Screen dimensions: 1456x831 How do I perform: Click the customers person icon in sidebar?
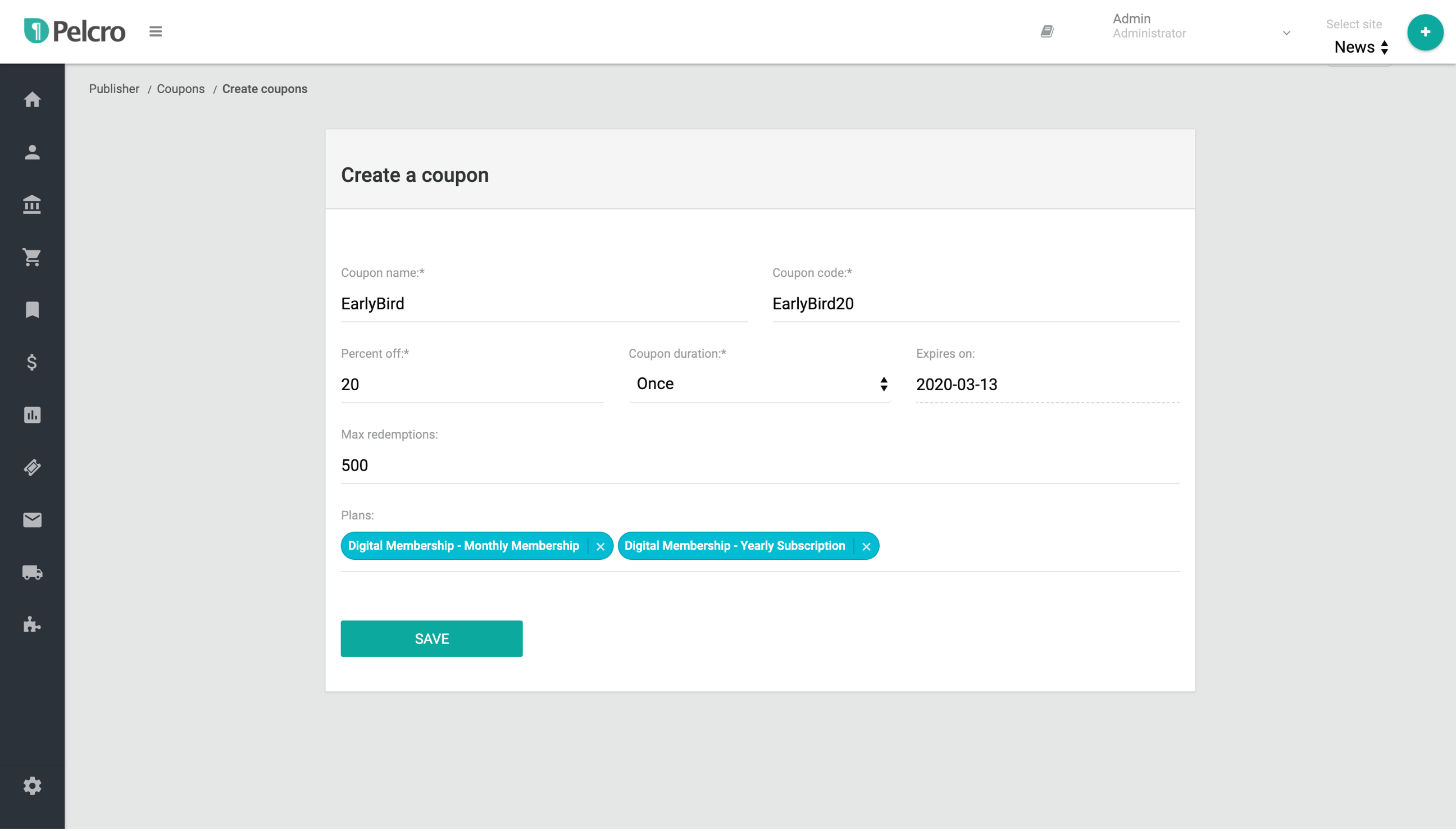[32, 152]
